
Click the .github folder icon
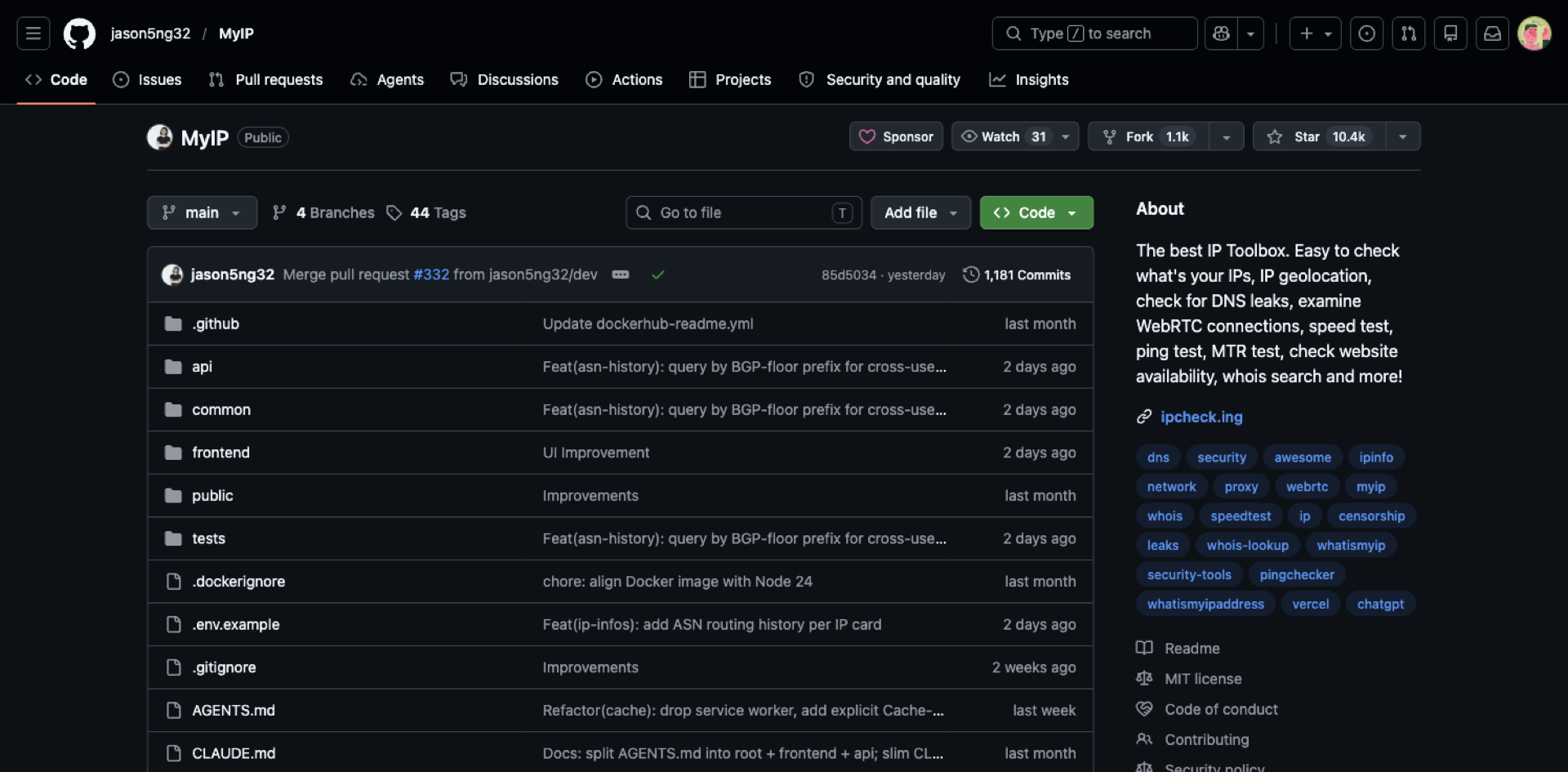click(x=173, y=324)
